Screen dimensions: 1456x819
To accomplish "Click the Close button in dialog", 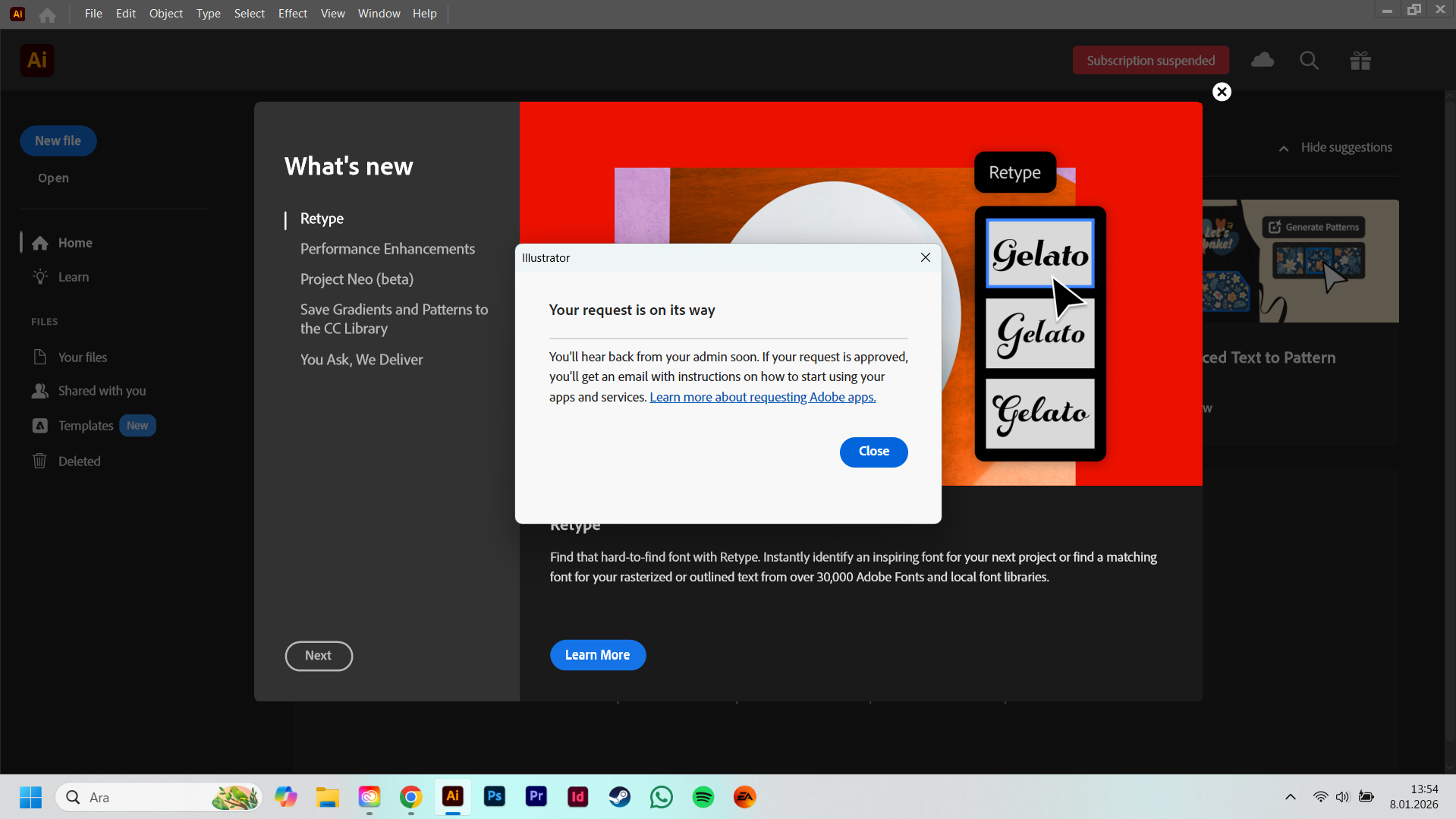I will [874, 452].
